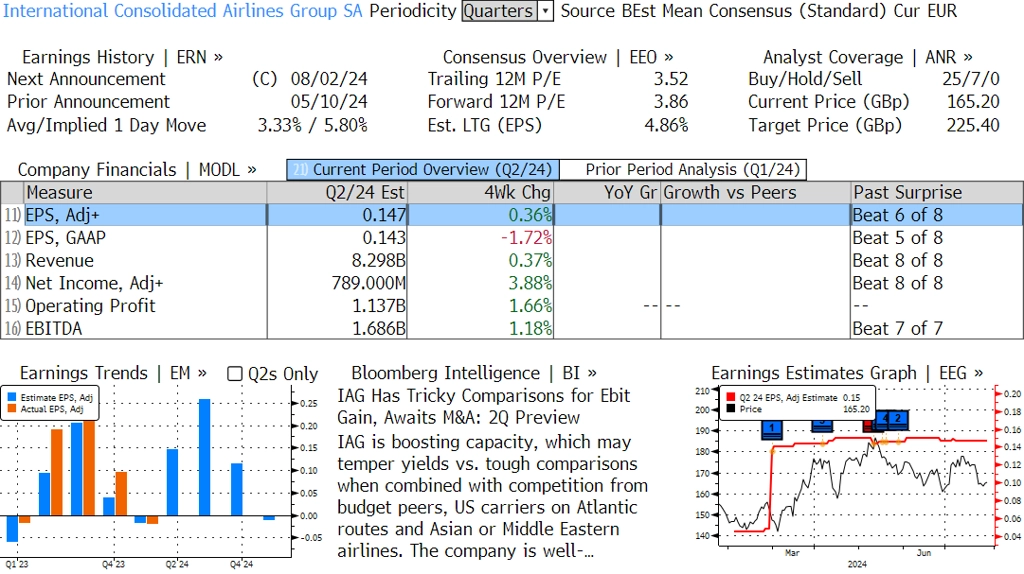Click the 4Wk Chg column header
The image size is (1024, 574).
point(481,193)
